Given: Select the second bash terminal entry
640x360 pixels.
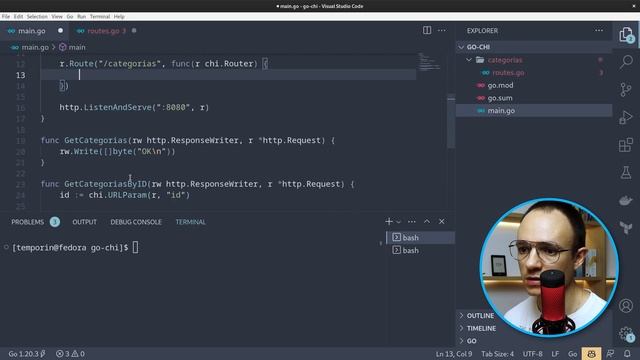Looking at the screenshot, I should (x=420, y=250).
